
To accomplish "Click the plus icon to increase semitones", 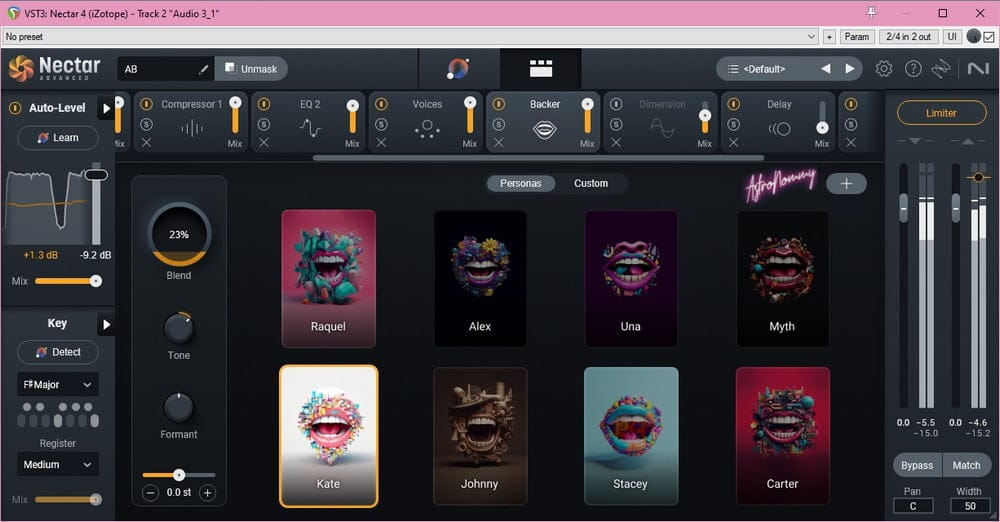I will [x=208, y=492].
